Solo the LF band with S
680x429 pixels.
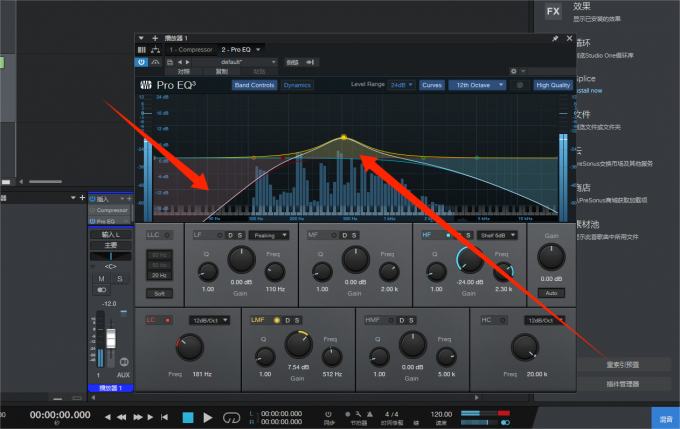coord(239,235)
